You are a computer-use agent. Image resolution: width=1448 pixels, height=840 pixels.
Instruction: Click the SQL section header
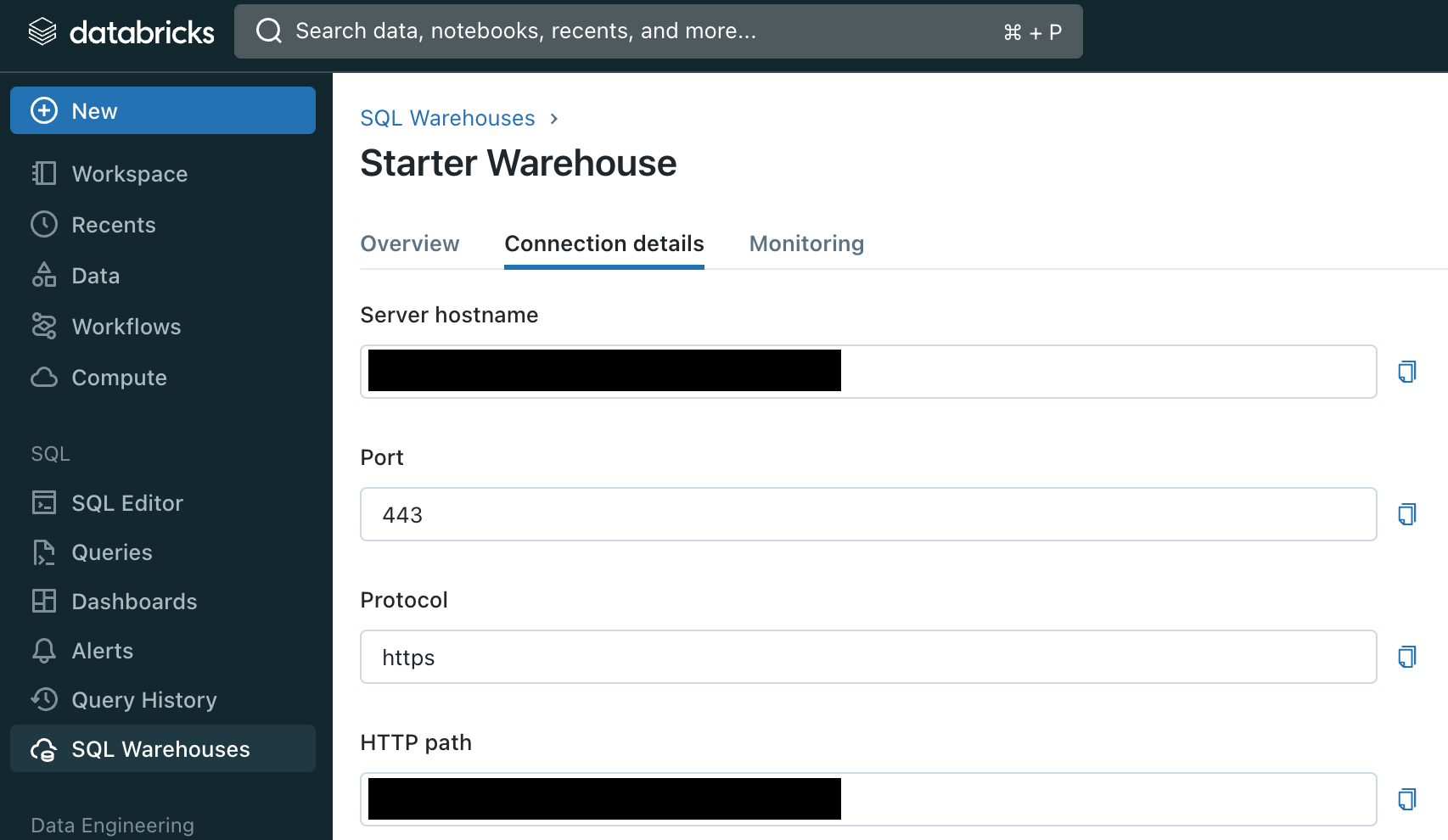pyautogui.click(x=51, y=454)
